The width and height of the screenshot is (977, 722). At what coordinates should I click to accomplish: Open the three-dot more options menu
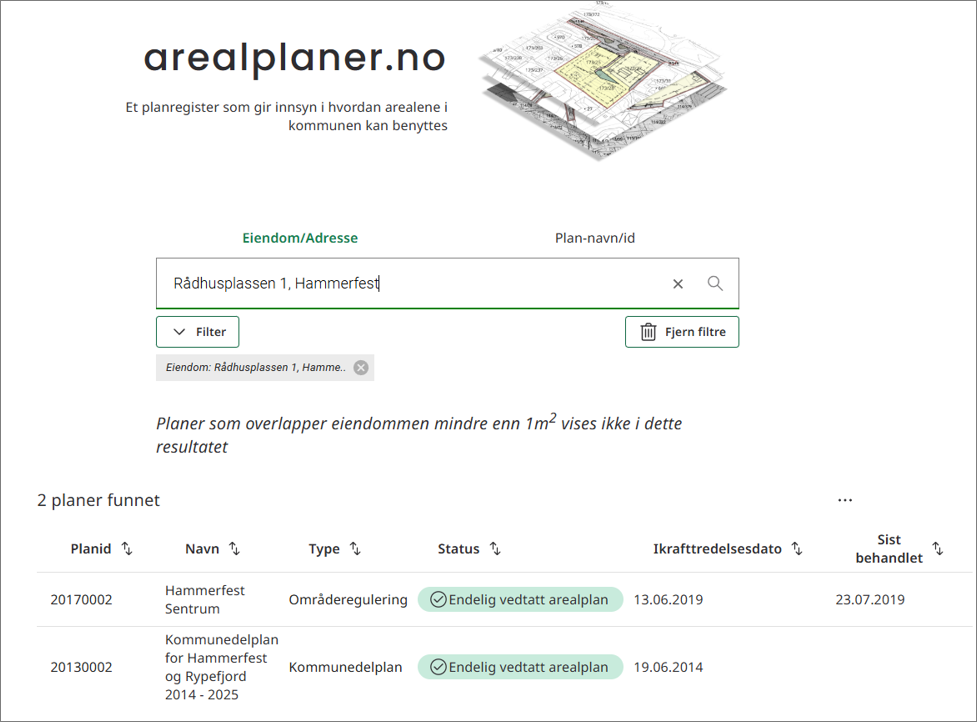tap(845, 500)
